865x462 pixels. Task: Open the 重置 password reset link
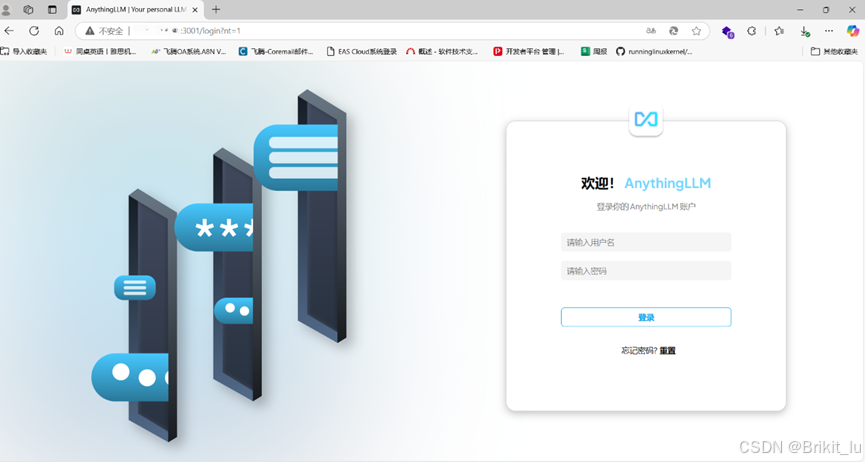tap(668, 351)
